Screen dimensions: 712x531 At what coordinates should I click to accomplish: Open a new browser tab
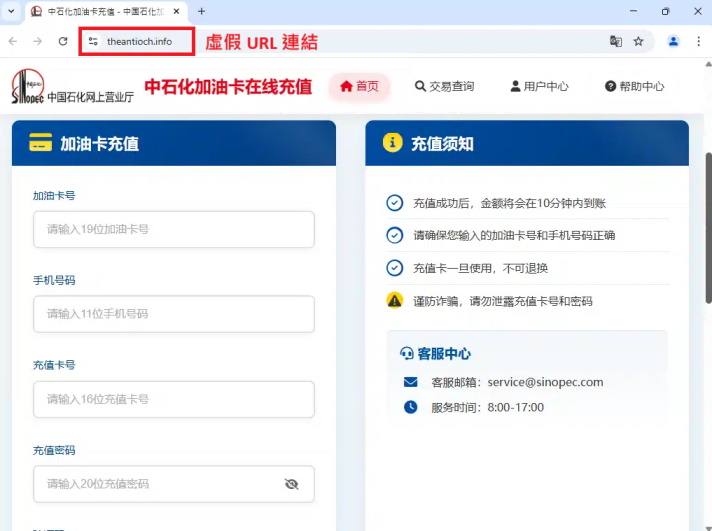pyautogui.click(x=202, y=11)
